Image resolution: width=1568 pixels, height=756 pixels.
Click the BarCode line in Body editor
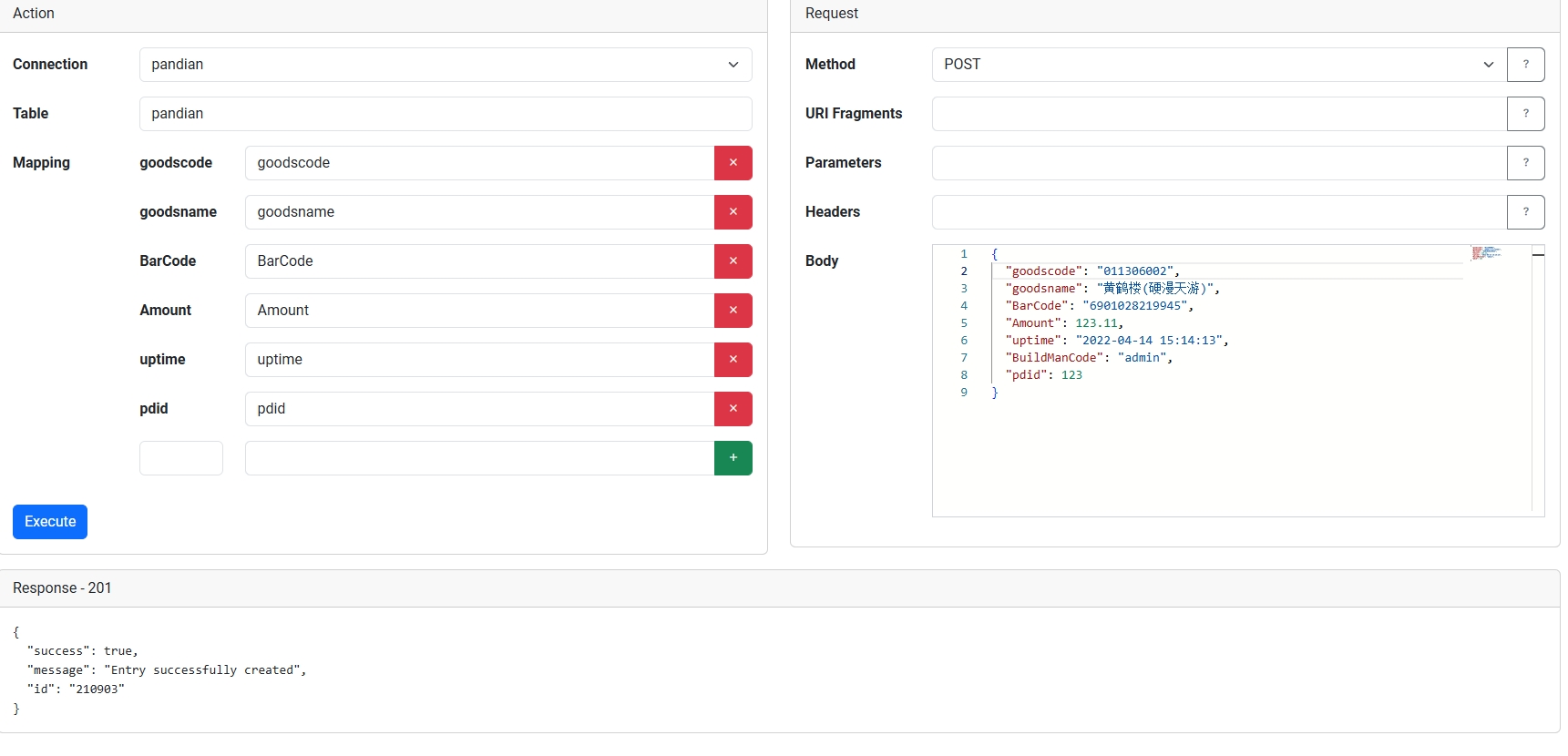(x=1100, y=306)
